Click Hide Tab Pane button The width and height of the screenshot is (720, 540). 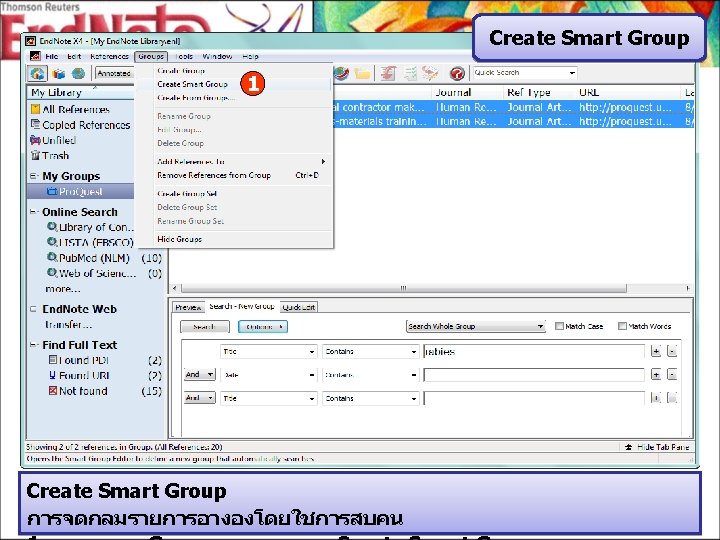pos(657,447)
